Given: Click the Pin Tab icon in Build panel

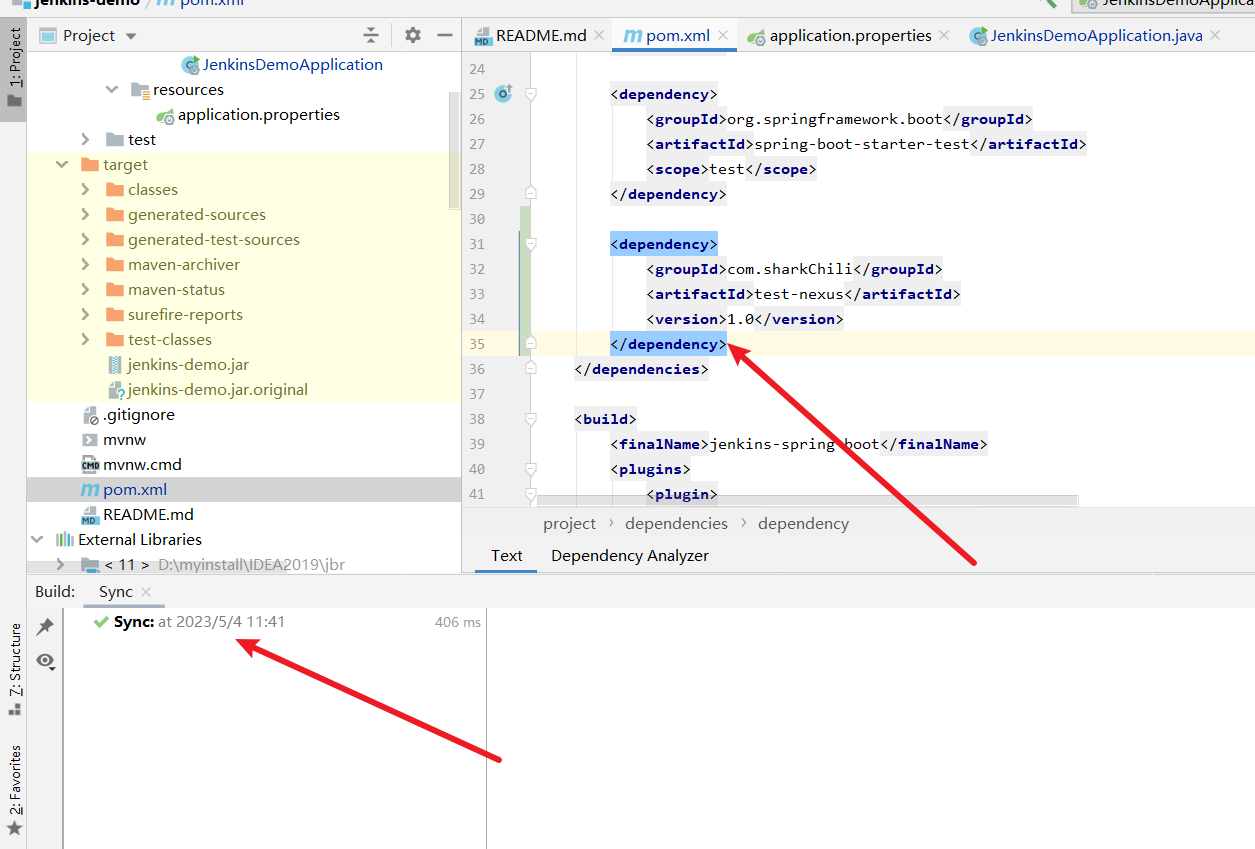Looking at the screenshot, I should [45, 626].
